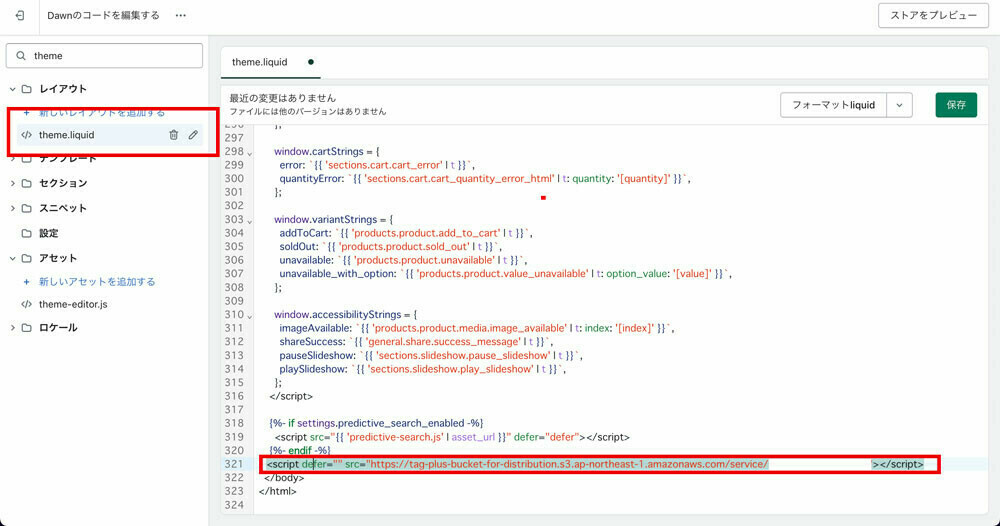The image size is (1000, 526).
Task: Click the exit editor back icon
Action: point(20,15)
